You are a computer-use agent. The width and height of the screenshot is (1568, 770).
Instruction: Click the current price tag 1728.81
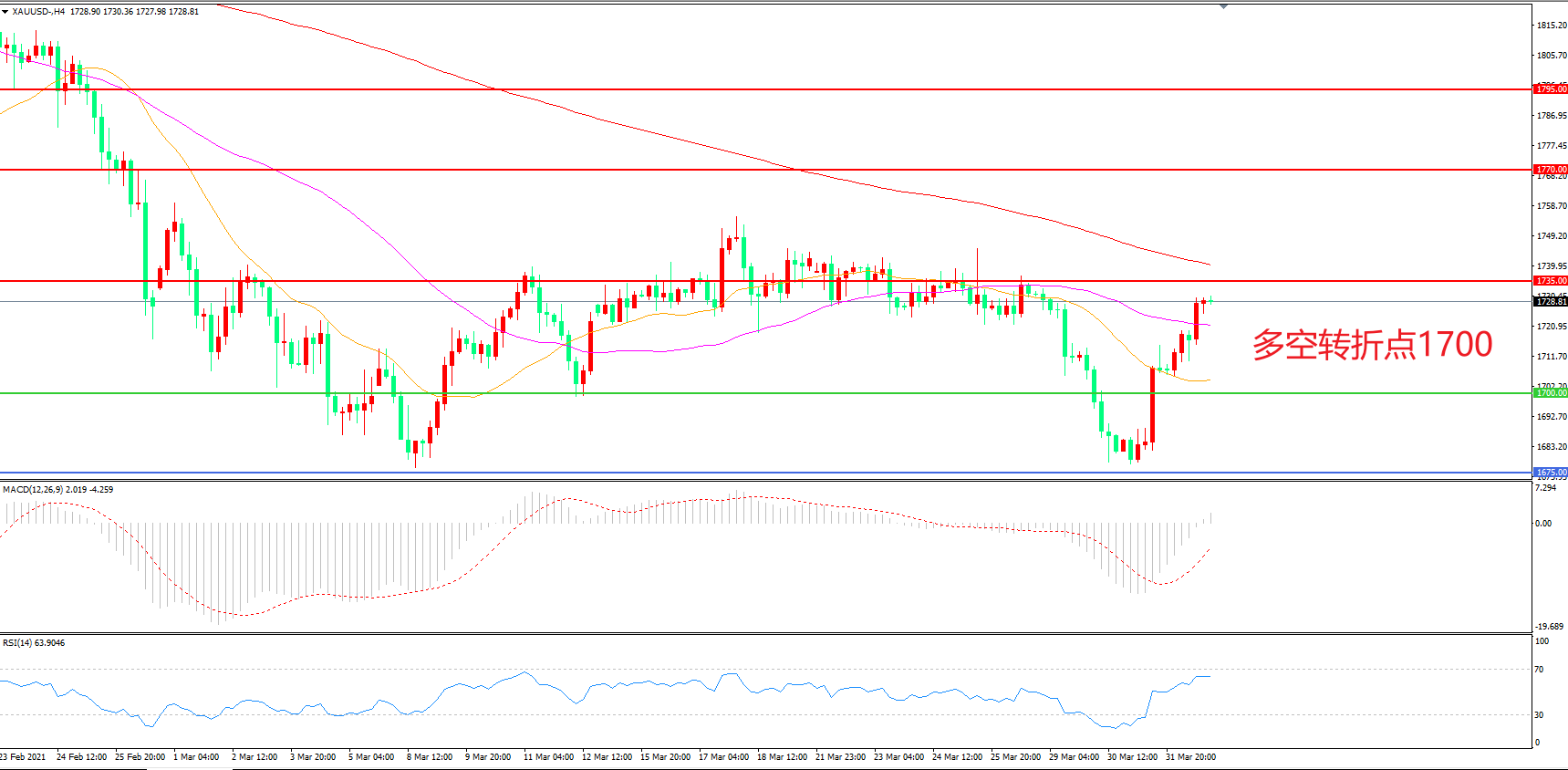[x=1550, y=302]
